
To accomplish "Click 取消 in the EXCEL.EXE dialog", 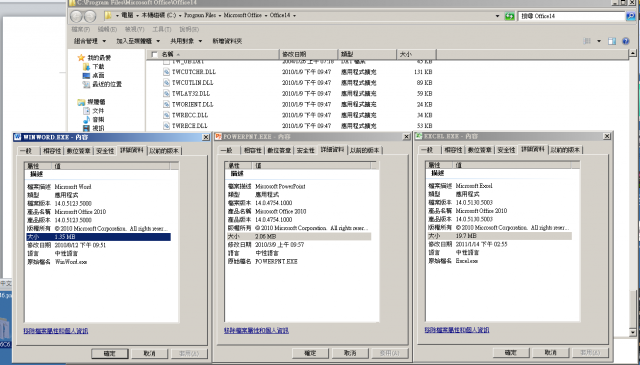I will pos(550,352).
